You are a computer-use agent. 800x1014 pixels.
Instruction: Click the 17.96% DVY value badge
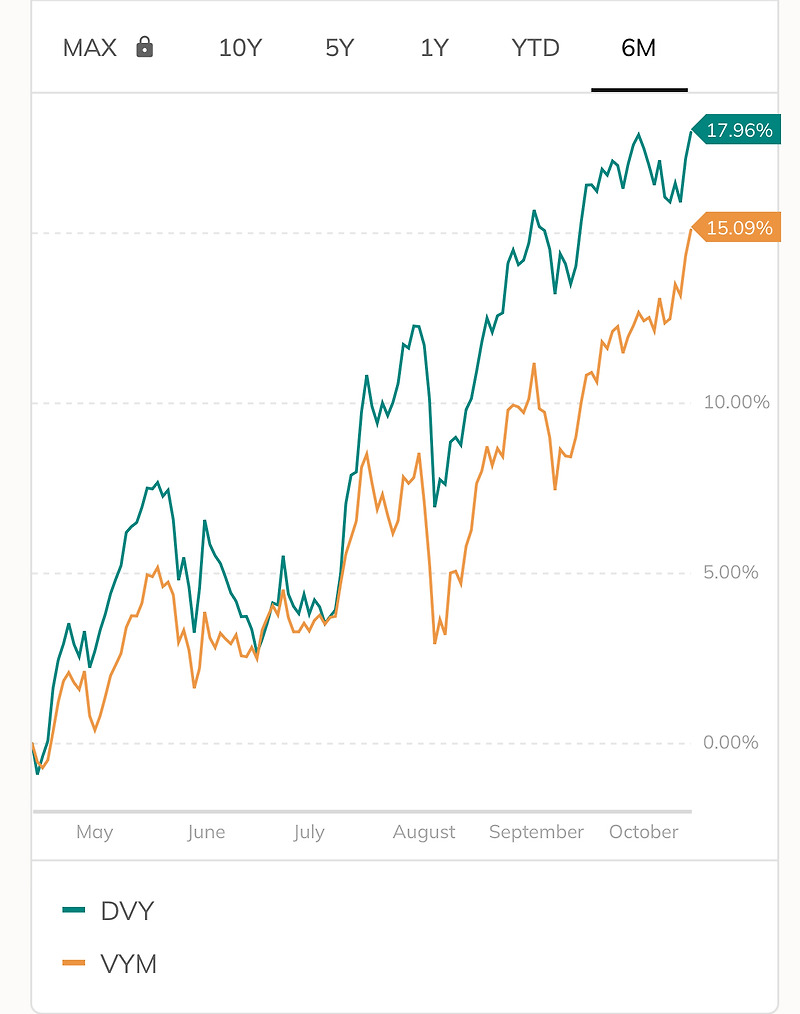click(736, 129)
